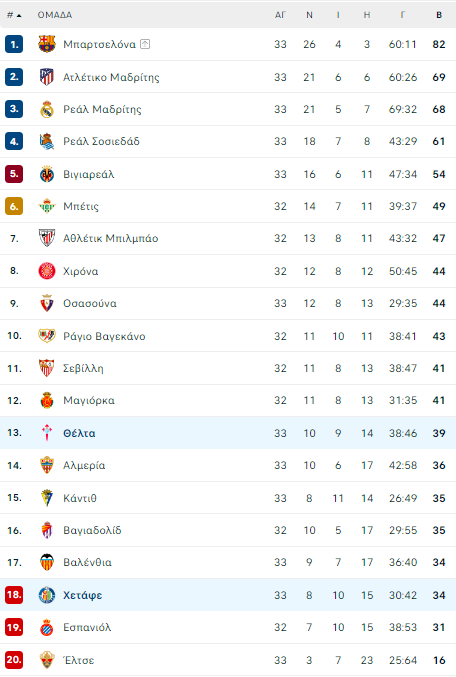
Task: Sort standings by the ΑΓ matches header
Action: (x=280, y=15)
